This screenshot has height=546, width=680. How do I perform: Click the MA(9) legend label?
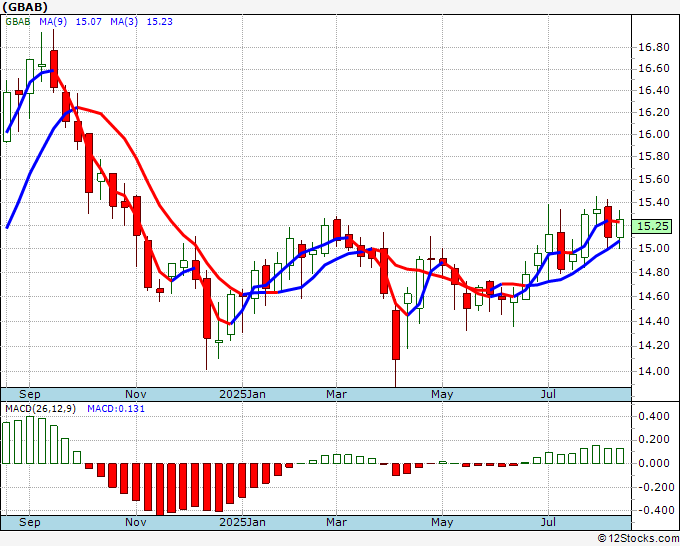click(53, 22)
